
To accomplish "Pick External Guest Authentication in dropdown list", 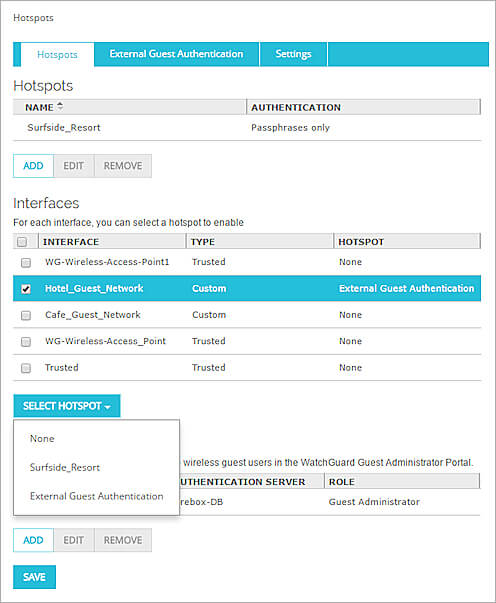I will [96, 496].
